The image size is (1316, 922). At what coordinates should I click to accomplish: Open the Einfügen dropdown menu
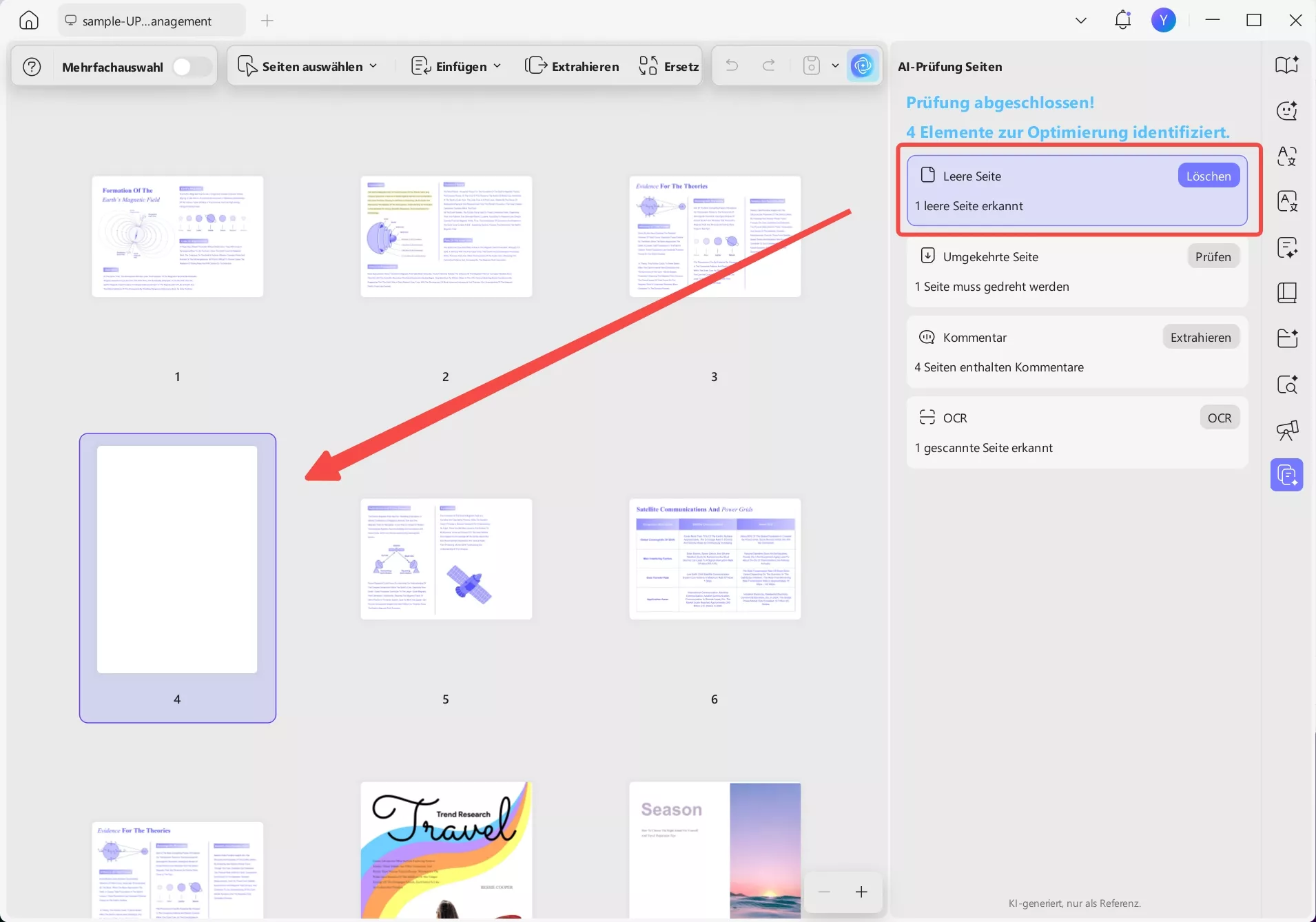[x=456, y=67]
